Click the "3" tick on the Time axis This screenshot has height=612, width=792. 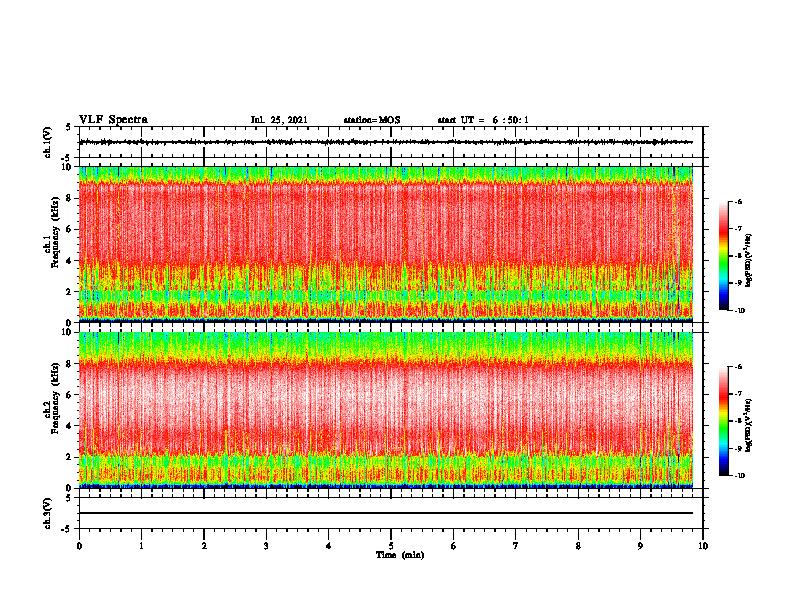266,546
